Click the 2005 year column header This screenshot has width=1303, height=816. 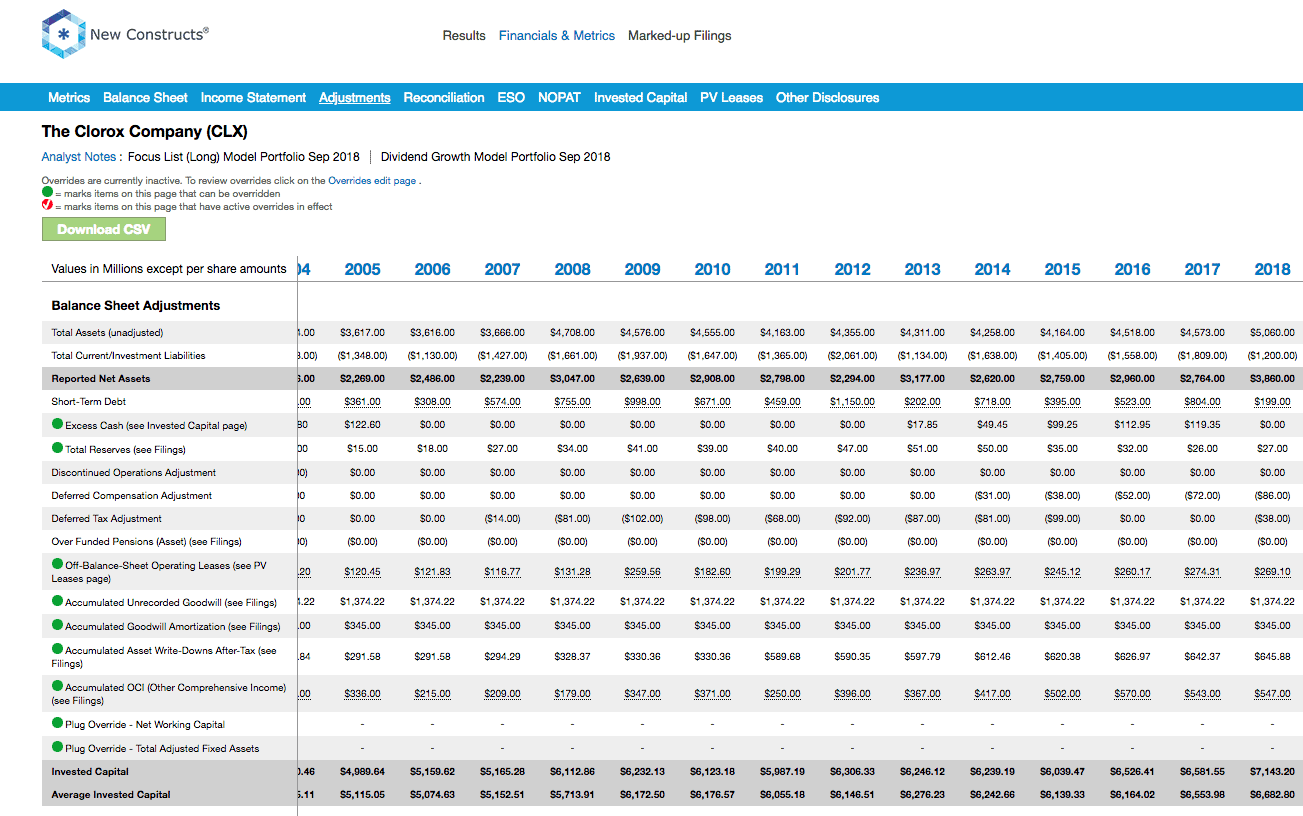[x=362, y=269]
